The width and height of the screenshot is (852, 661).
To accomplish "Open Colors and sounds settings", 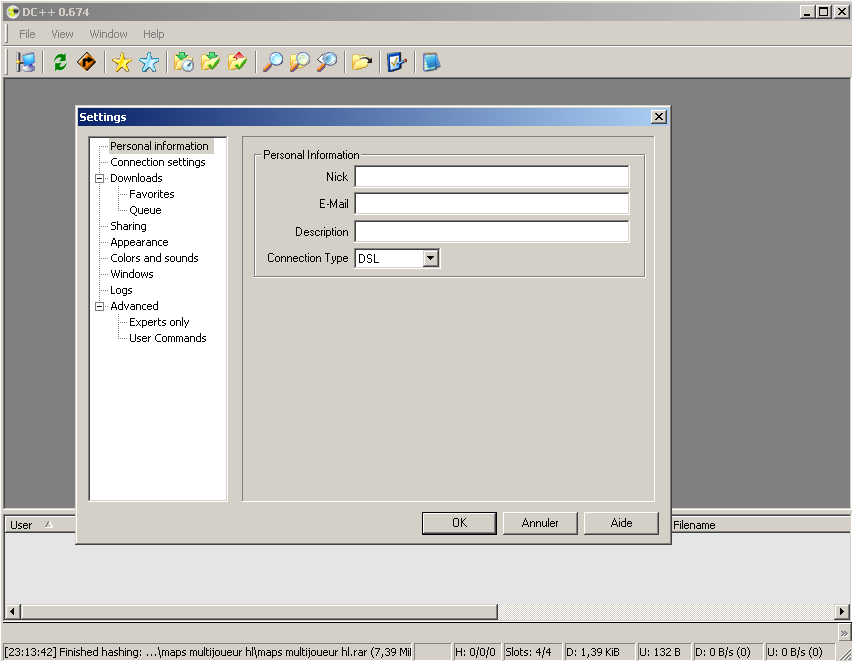I will point(154,258).
